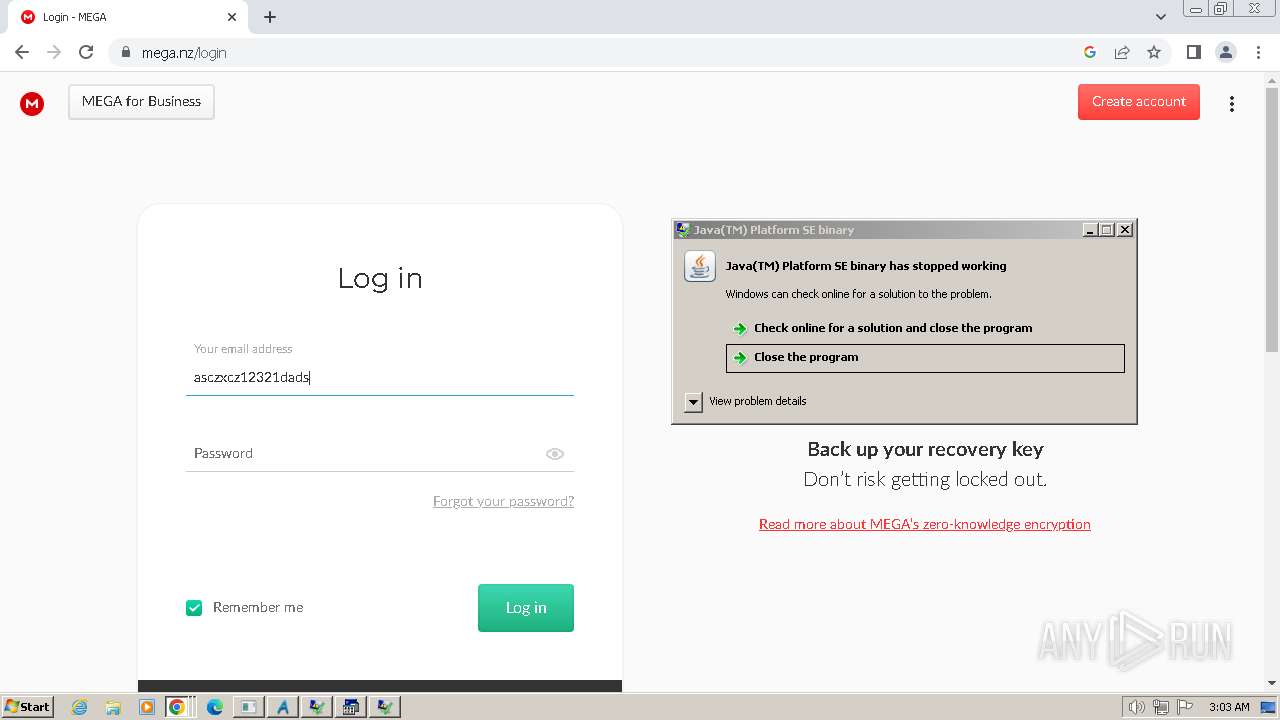Choose Close the program option
Image resolution: width=1280 pixels, height=720 pixels.
[x=925, y=358]
